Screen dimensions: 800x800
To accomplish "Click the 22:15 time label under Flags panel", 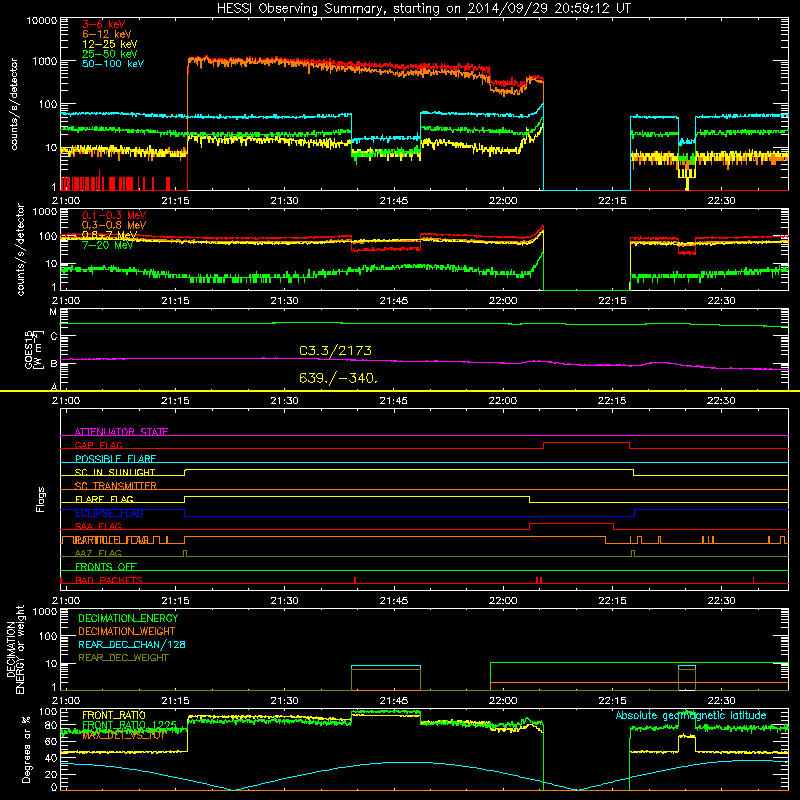I will pos(612,601).
